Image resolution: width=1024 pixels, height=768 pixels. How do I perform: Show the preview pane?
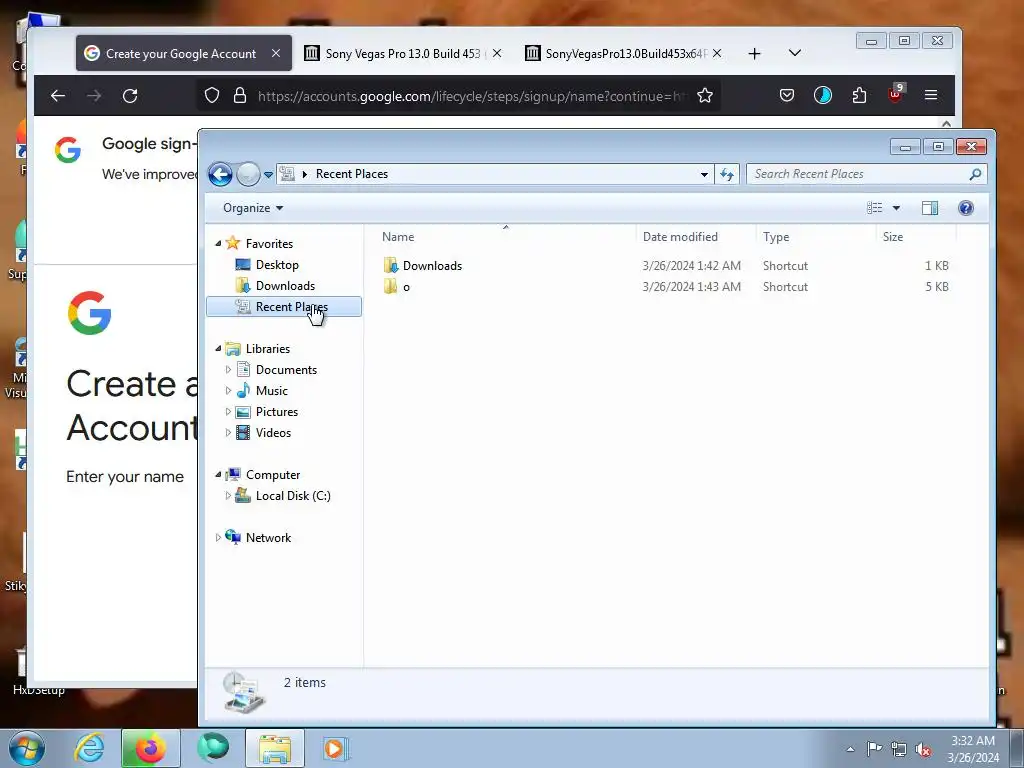930,208
